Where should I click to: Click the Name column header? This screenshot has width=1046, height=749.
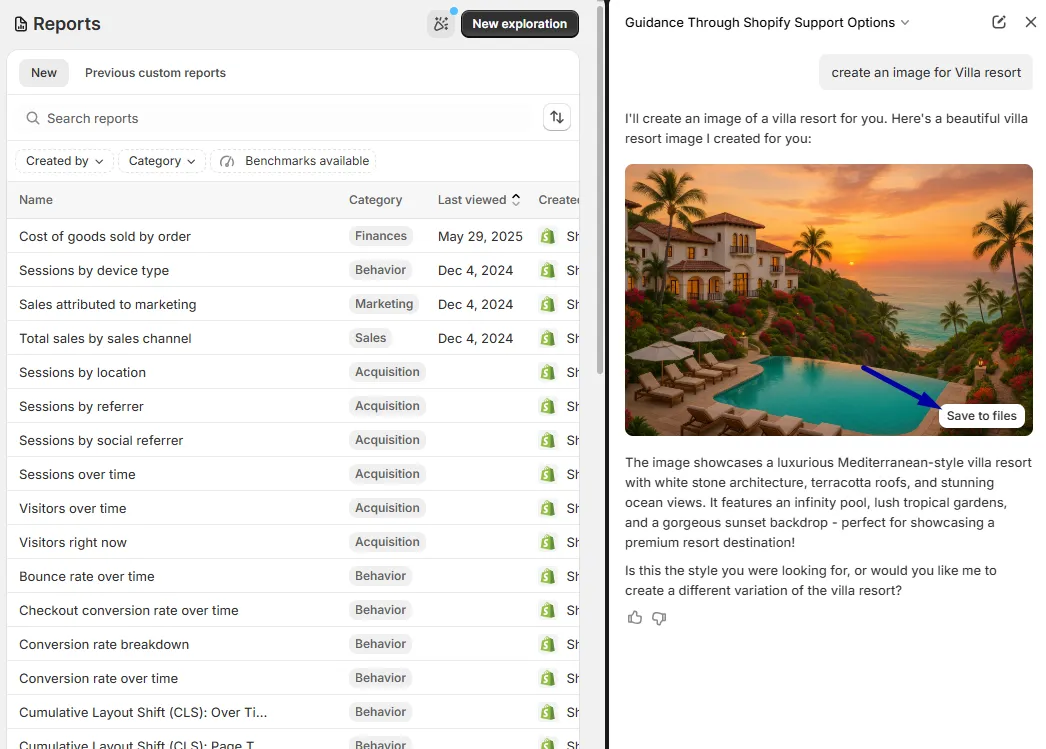pyautogui.click(x=36, y=199)
